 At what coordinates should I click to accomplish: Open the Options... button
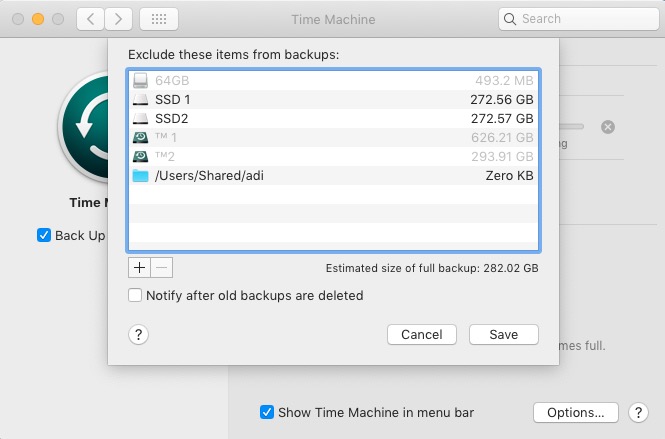click(576, 412)
